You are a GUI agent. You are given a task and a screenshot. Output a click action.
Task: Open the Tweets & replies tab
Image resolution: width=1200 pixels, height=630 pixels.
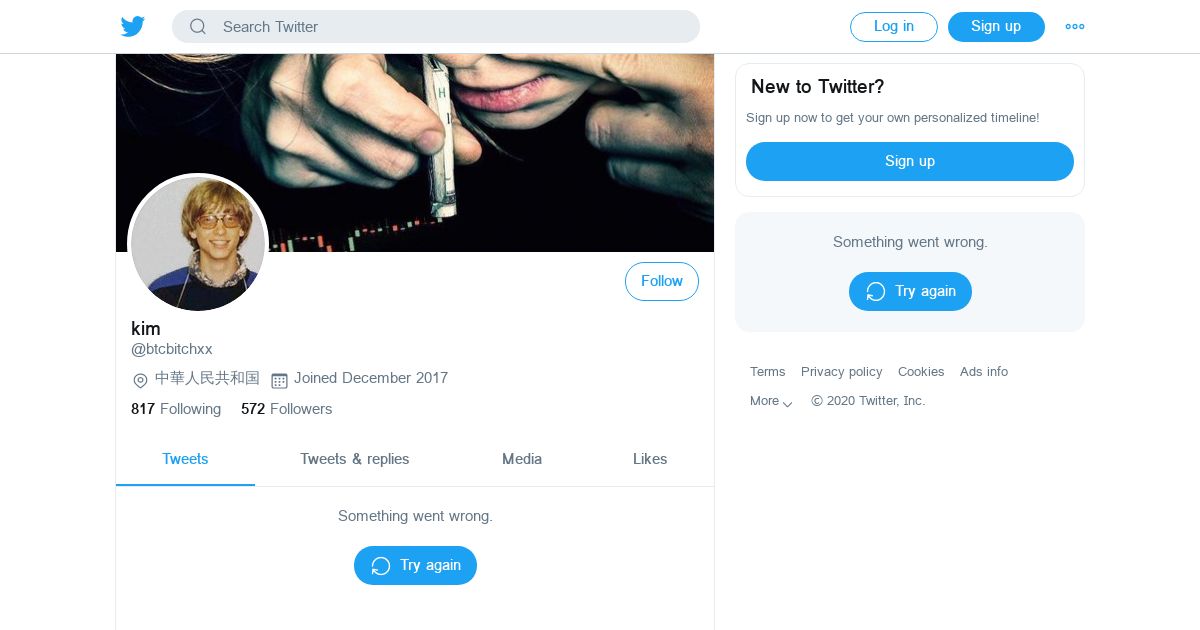click(355, 459)
